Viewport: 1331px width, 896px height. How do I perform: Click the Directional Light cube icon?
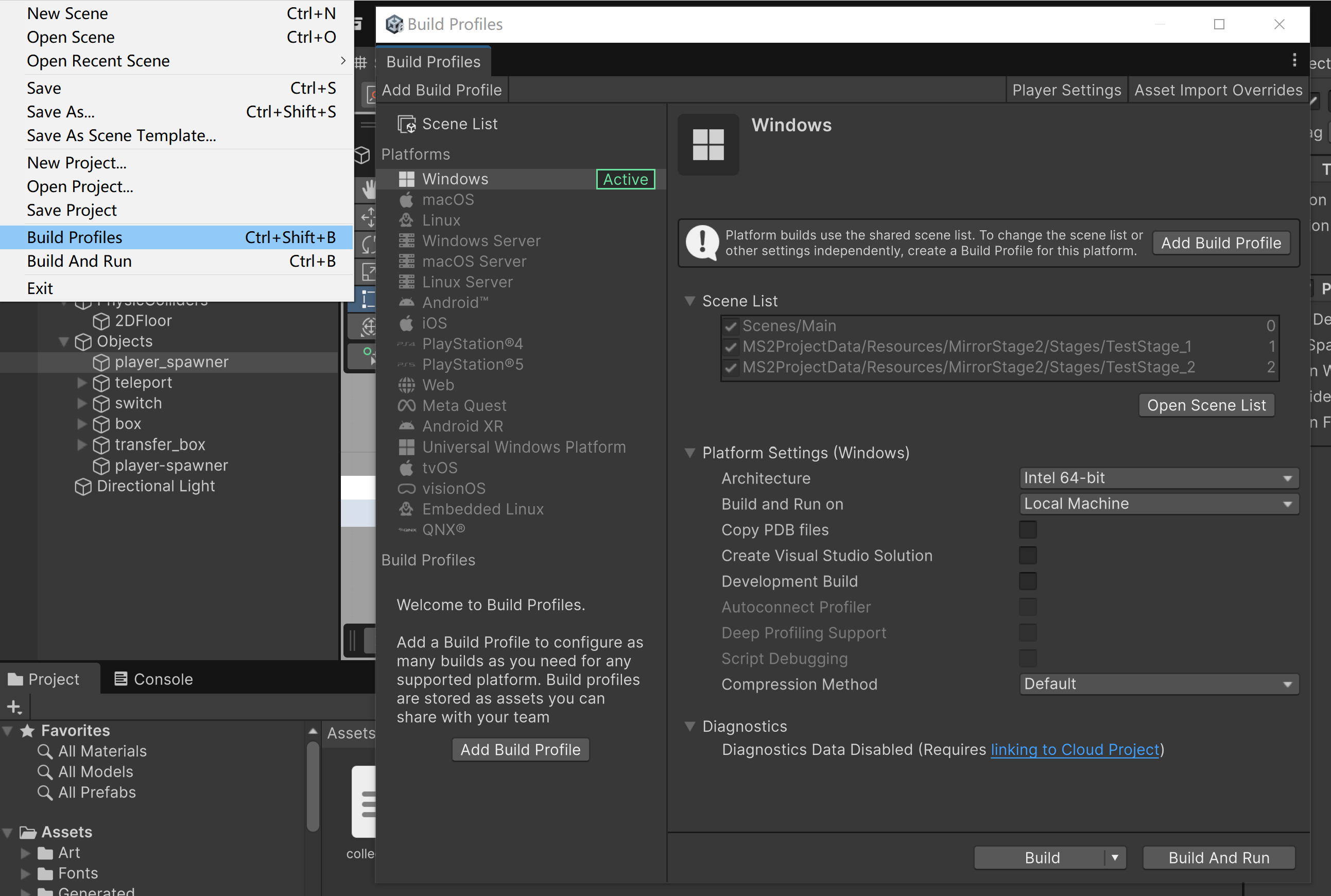pyautogui.click(x=83, y=486)
